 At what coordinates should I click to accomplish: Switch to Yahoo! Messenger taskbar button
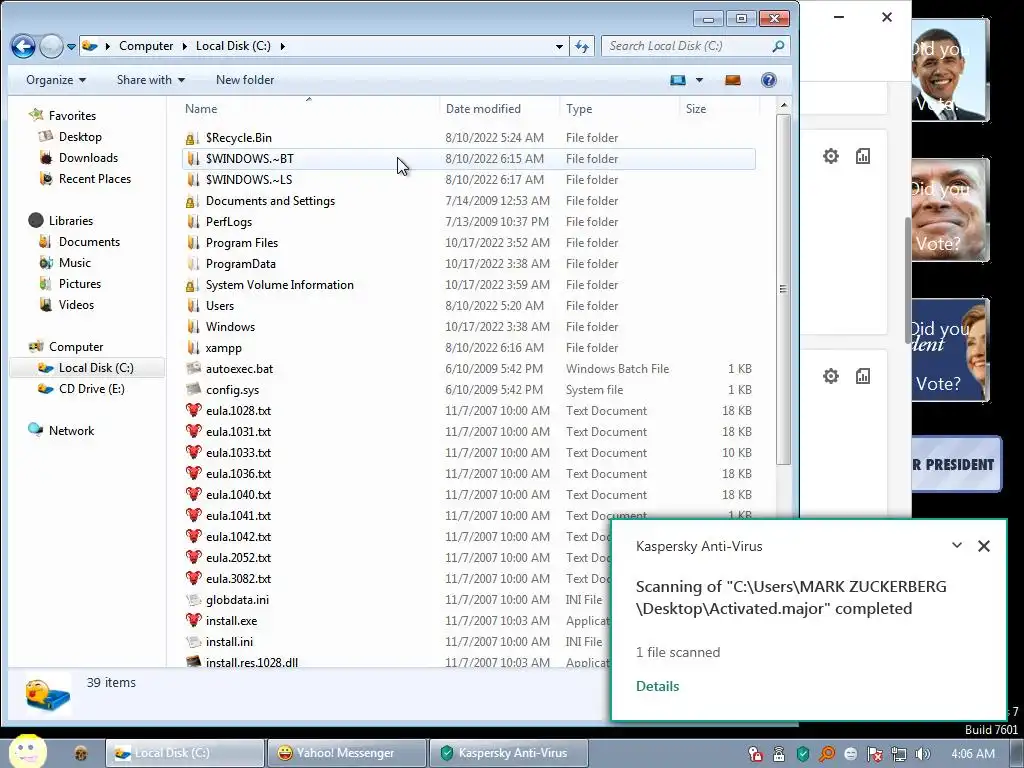pos(347,753)
